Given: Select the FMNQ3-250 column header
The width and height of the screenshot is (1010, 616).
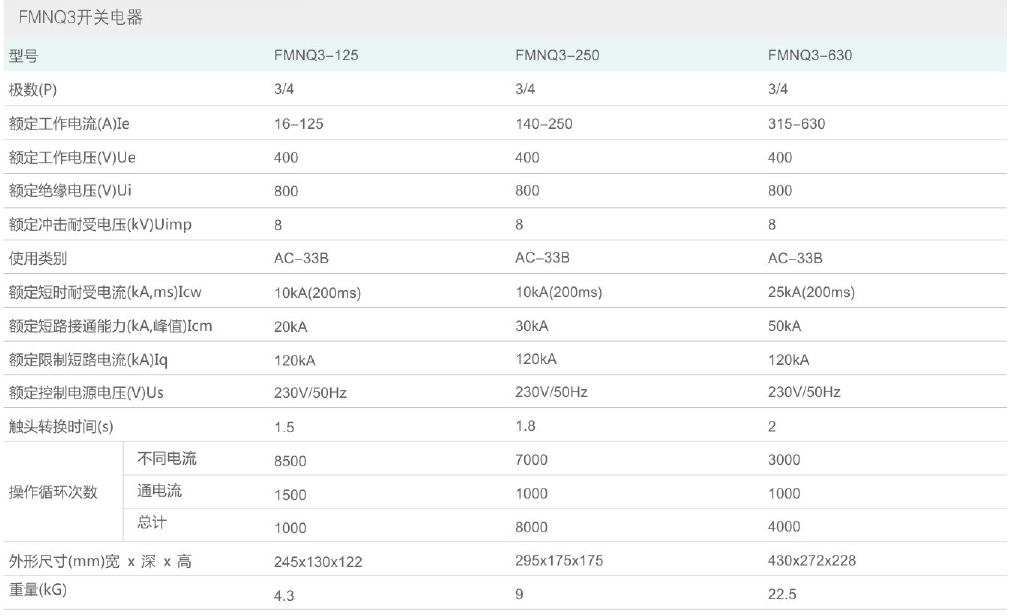Looking at the screenshot, I should tap(557, 56).
